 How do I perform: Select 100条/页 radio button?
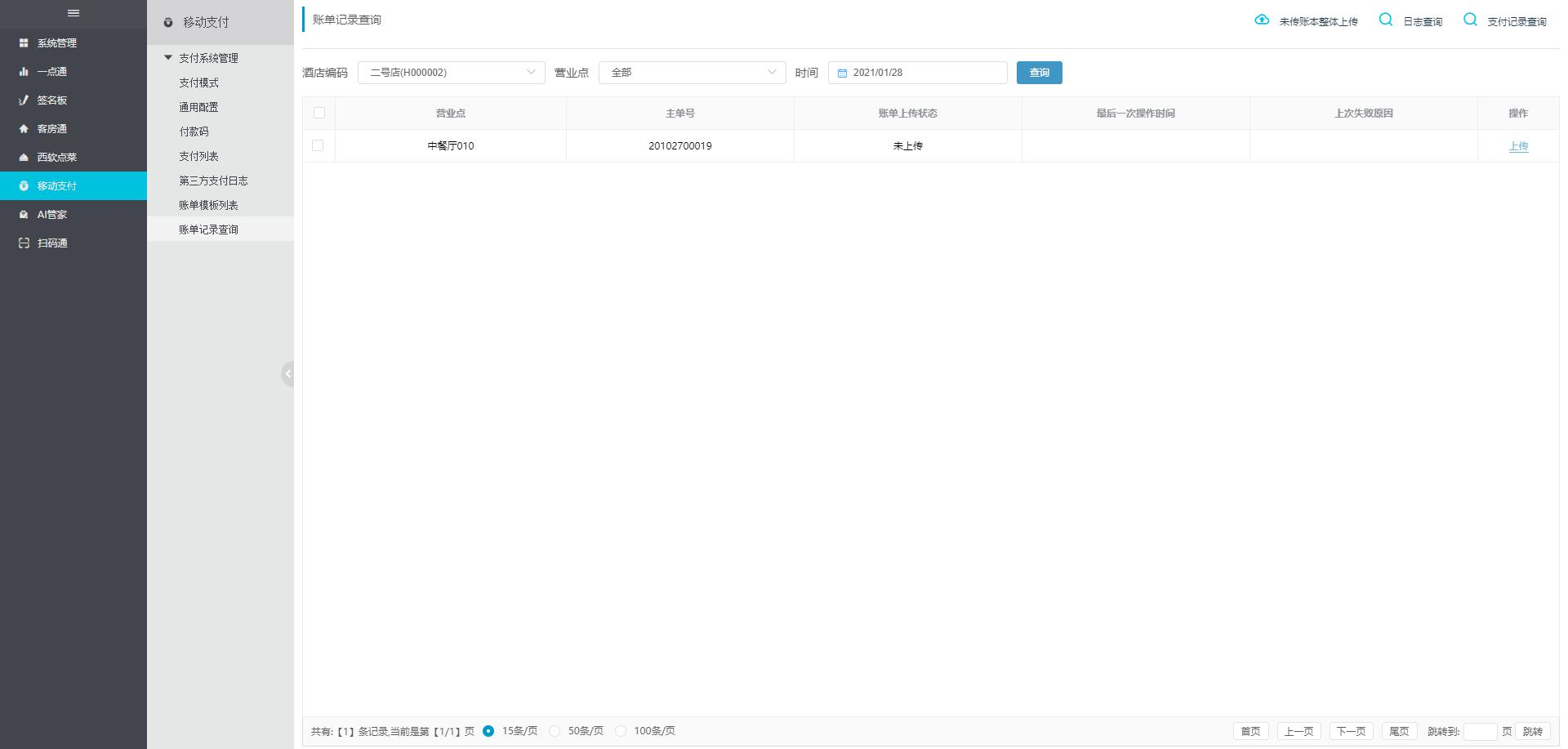coord(621,731)
